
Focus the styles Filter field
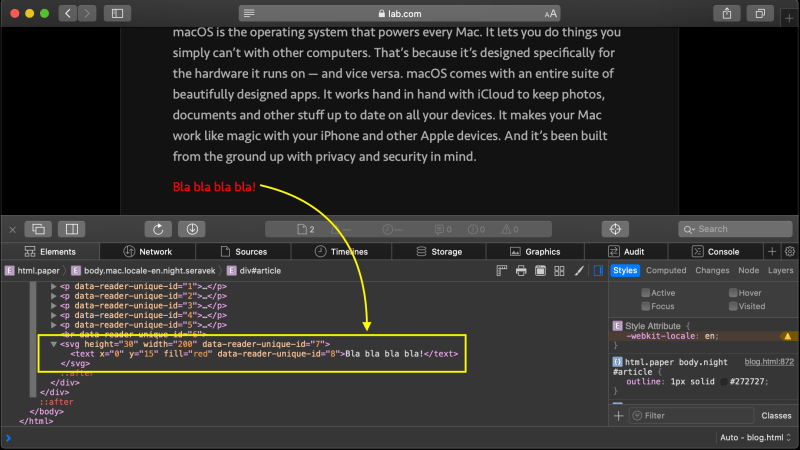691,416
